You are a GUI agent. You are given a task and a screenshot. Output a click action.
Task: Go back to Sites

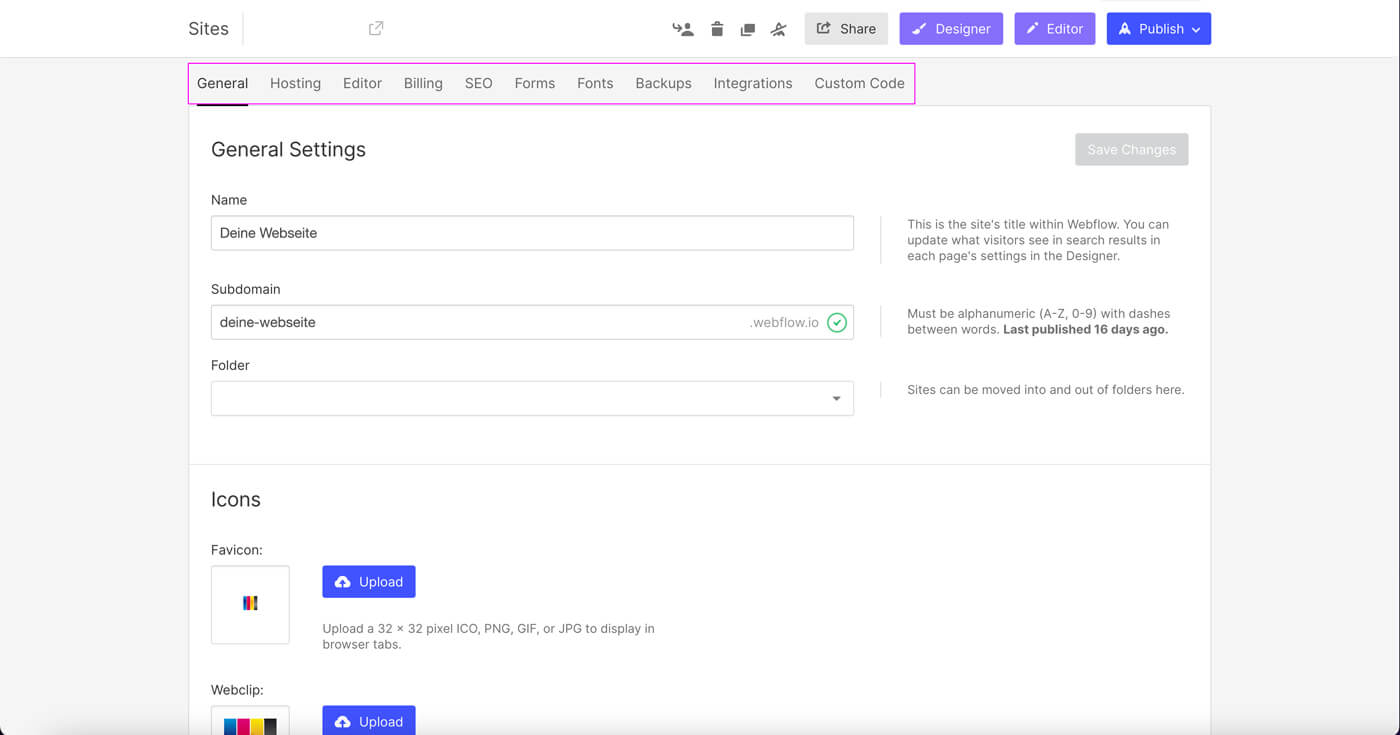pyautogui.click(x=208, y=29)
